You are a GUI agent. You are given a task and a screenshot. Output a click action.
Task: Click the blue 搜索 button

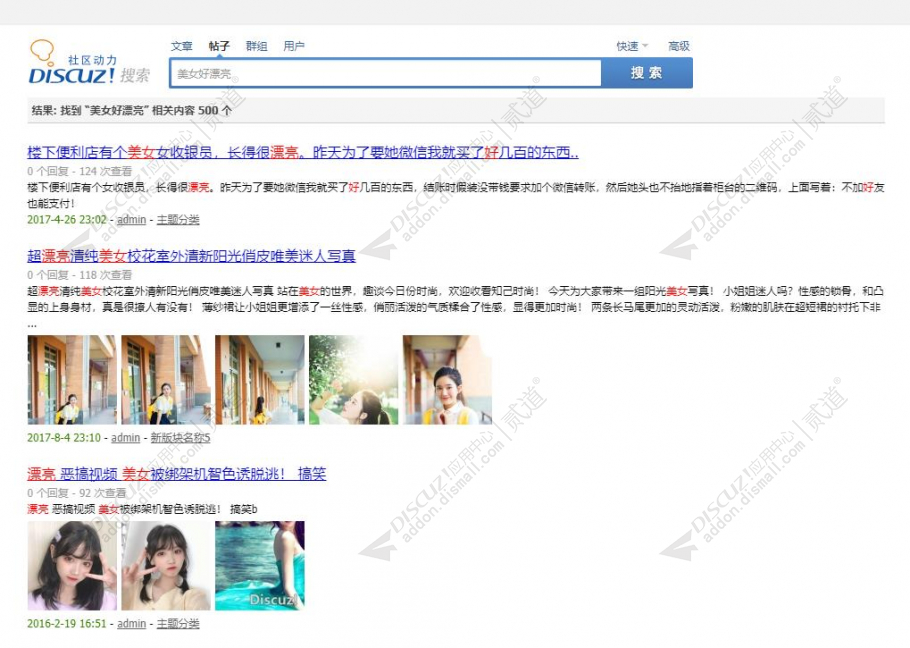(647, 73)
